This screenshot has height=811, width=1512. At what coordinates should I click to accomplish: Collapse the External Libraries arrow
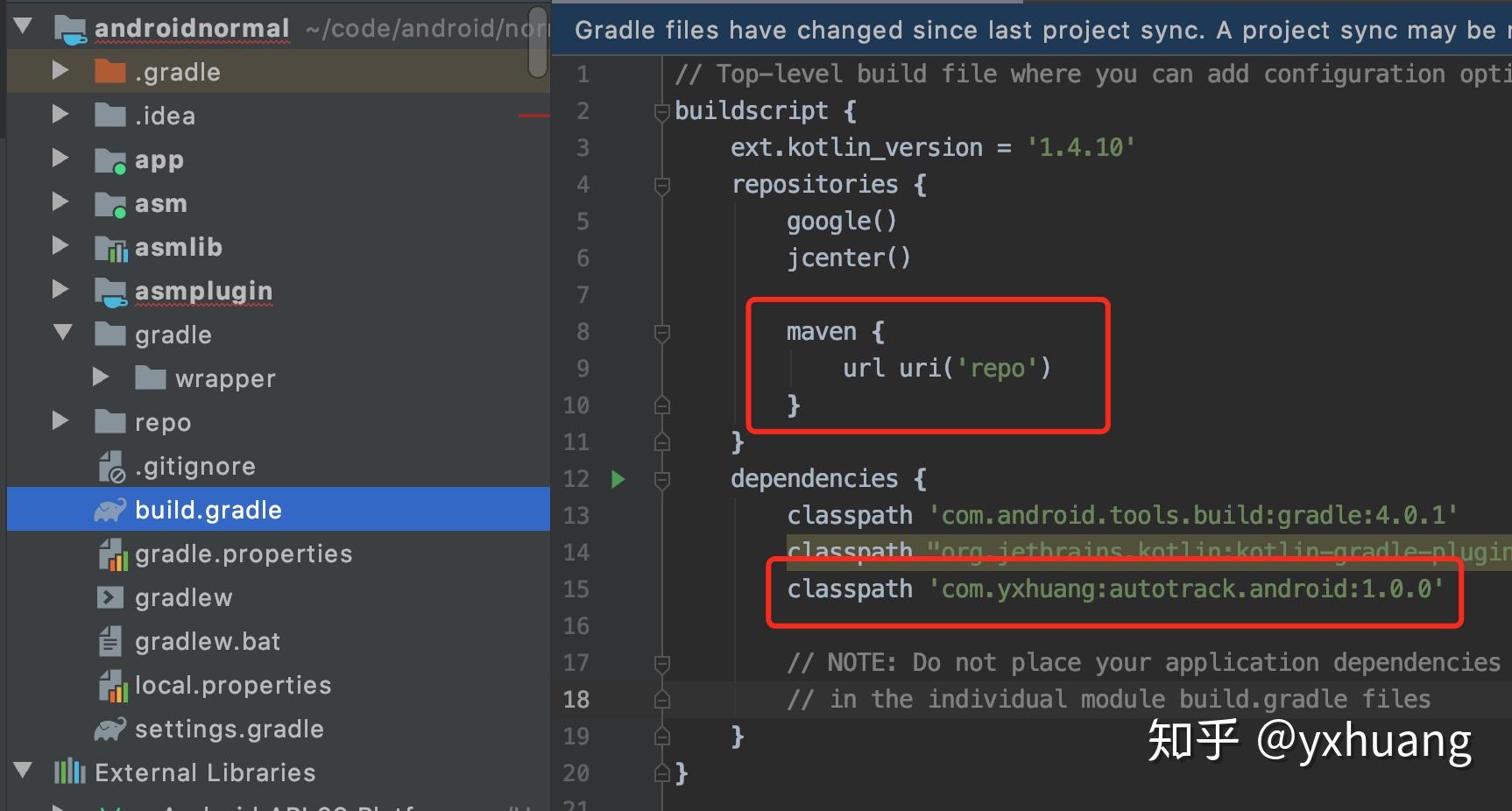25,771
